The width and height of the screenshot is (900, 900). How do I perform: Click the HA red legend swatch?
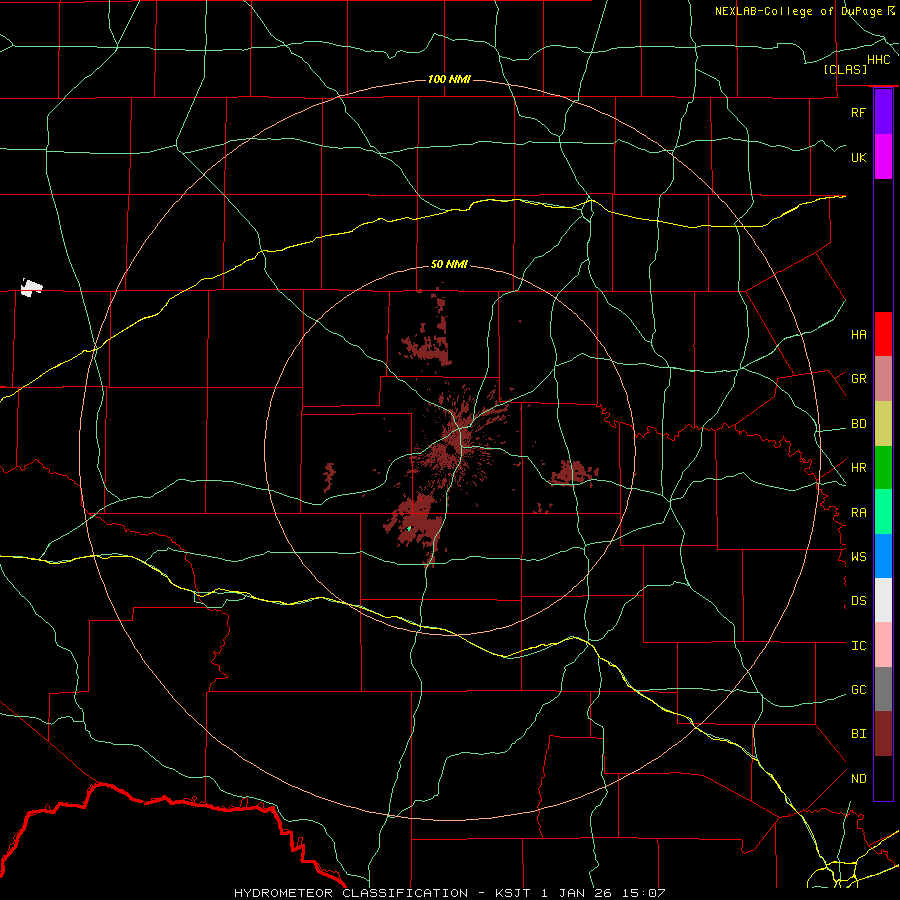coord(883,334)
